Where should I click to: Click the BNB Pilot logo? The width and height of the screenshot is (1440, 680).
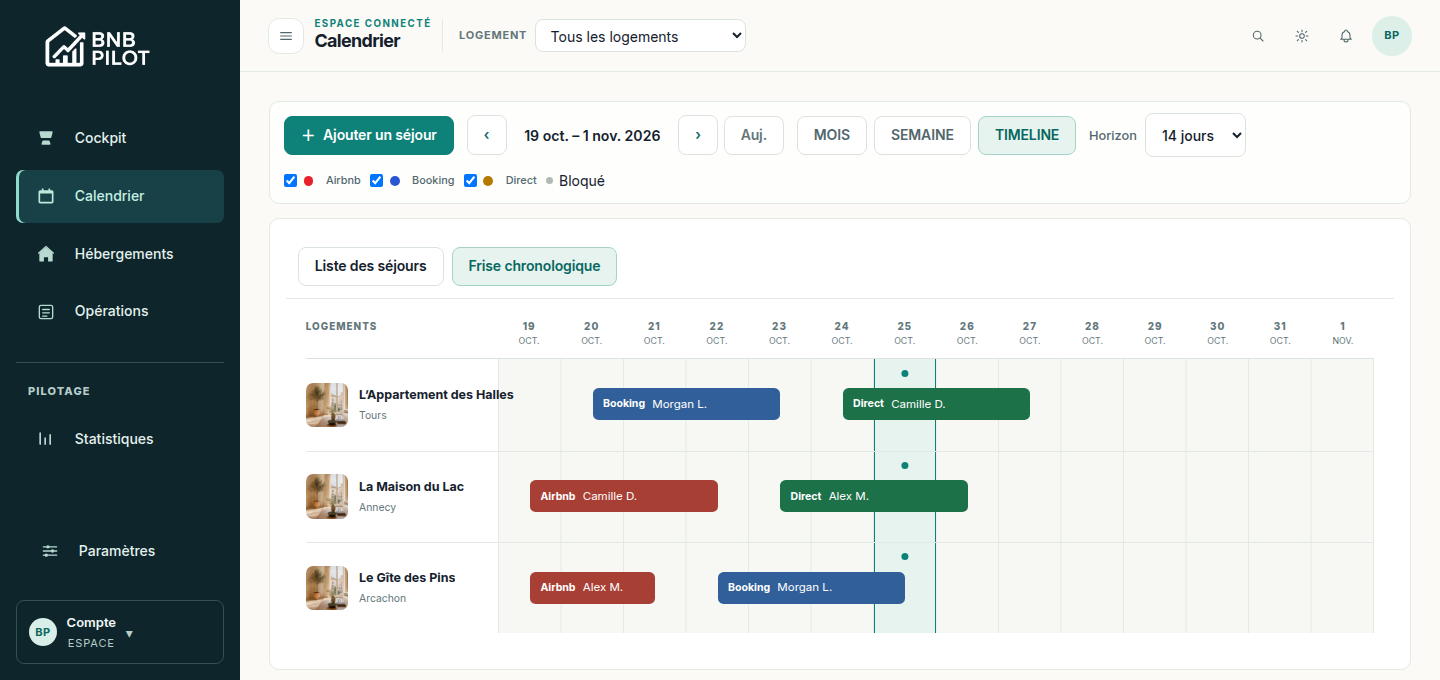click(x=97, y=47)
